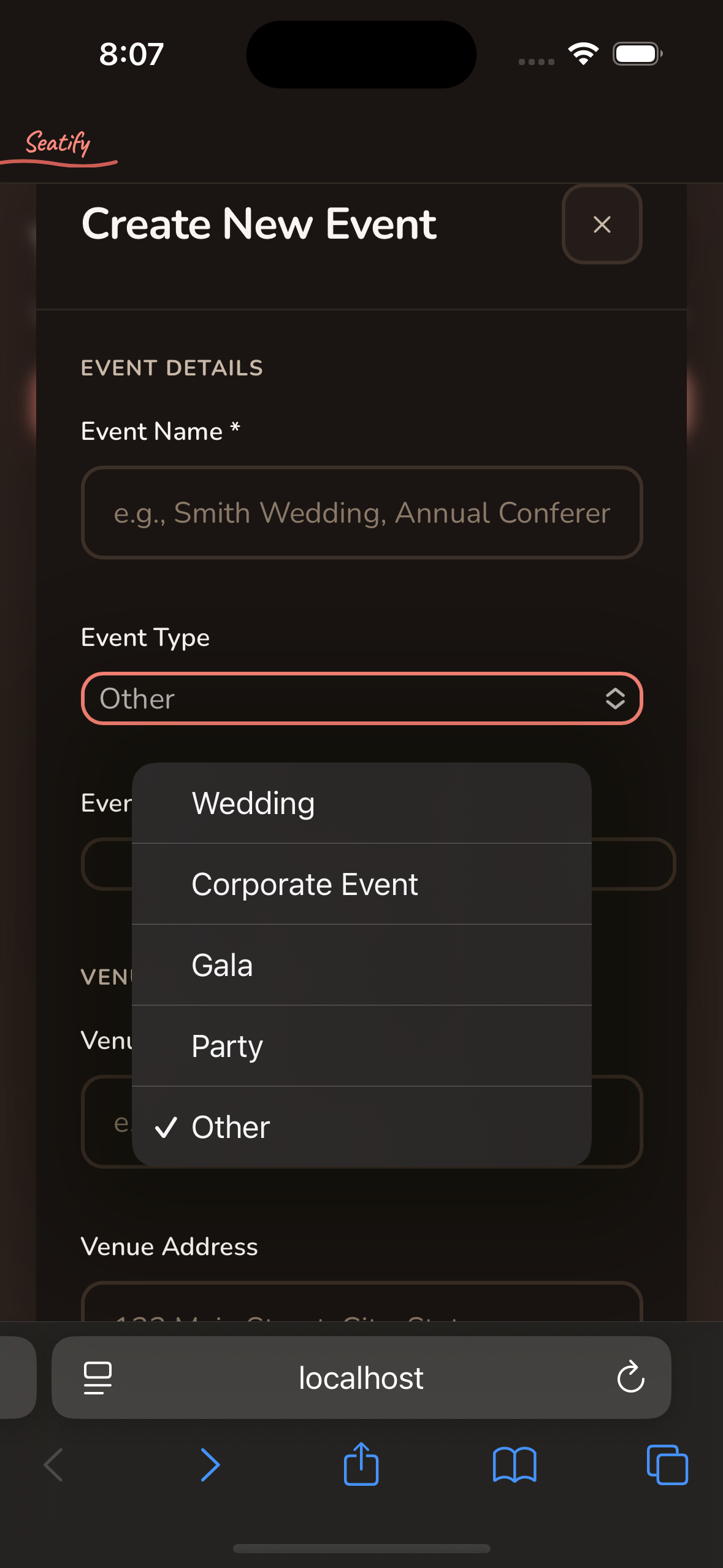
Task: Tap the EVENT DETAILS section header
Action: tap(172, 367)
